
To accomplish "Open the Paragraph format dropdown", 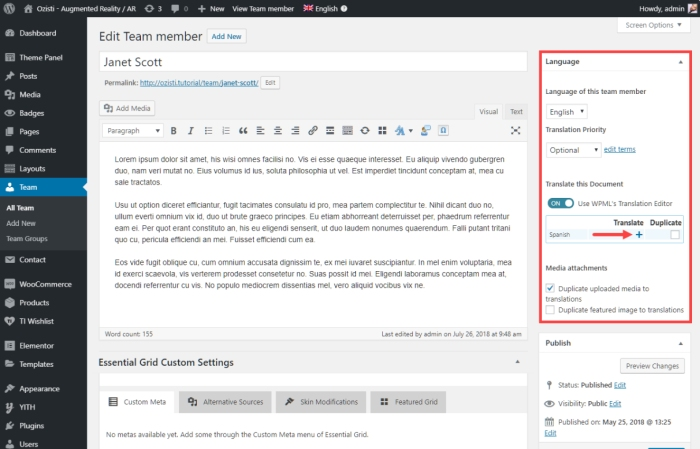I will pos(133,131).
